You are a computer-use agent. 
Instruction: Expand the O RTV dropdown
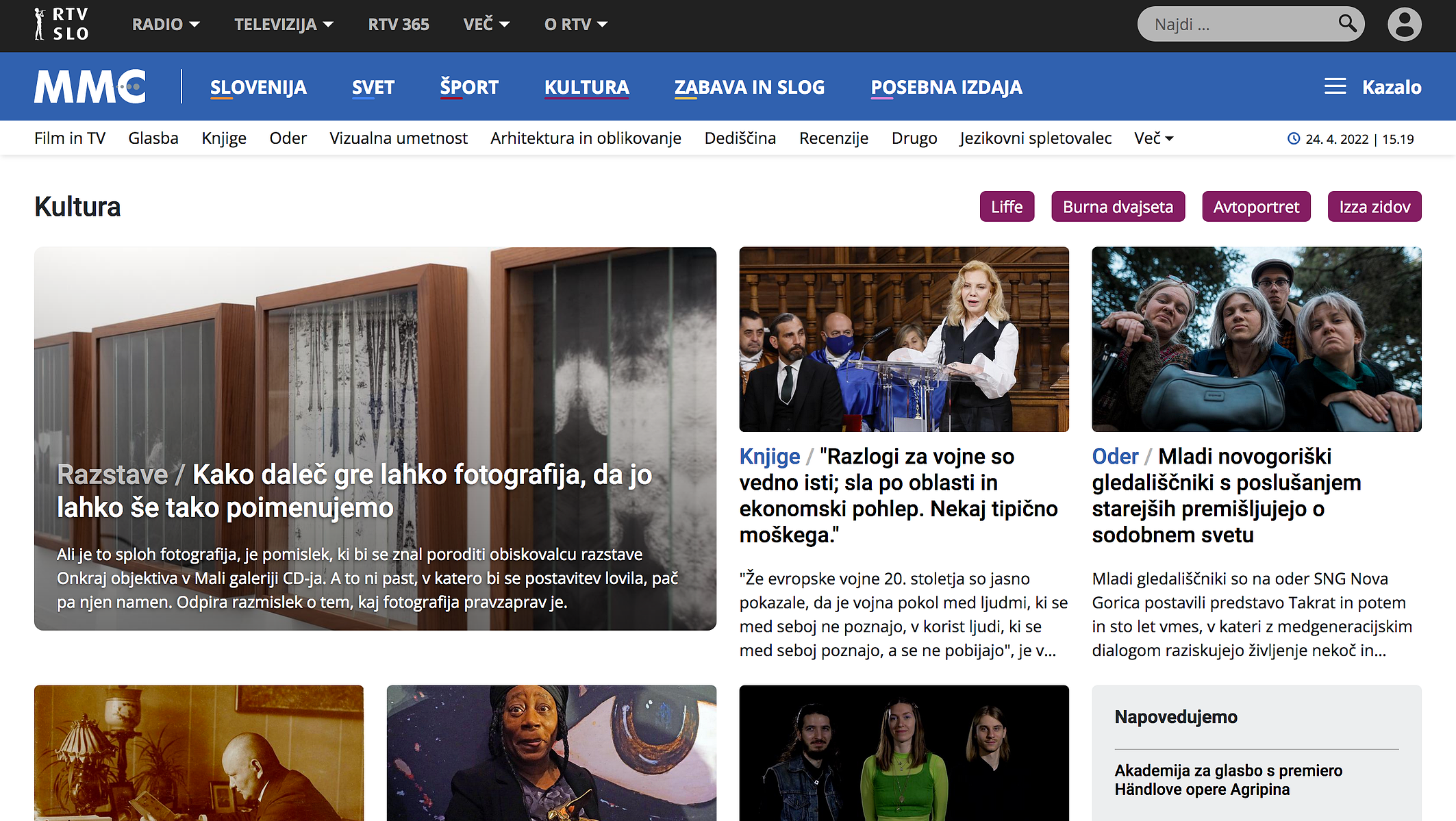click(576, 24)
